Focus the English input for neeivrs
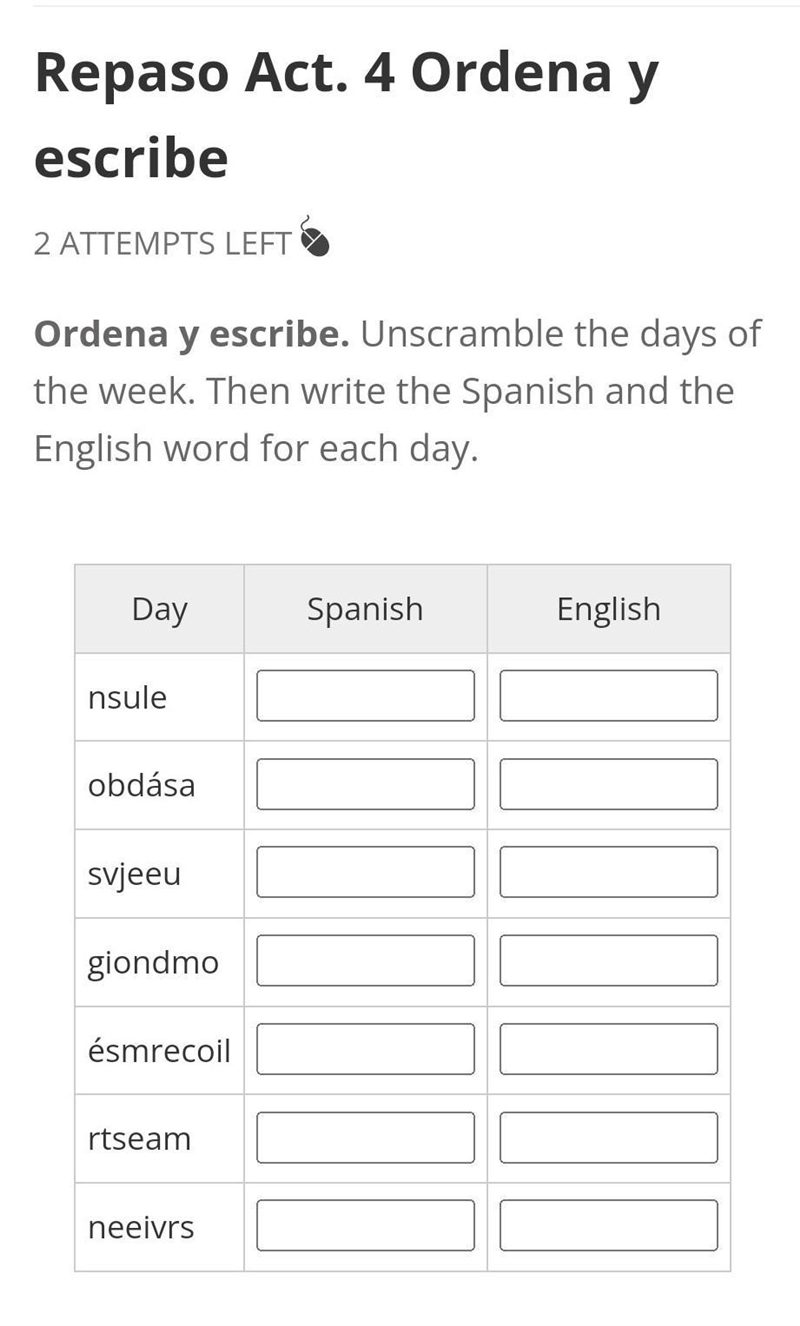The width and height of the screenshot is (800, 1326). pos(609,1226)
